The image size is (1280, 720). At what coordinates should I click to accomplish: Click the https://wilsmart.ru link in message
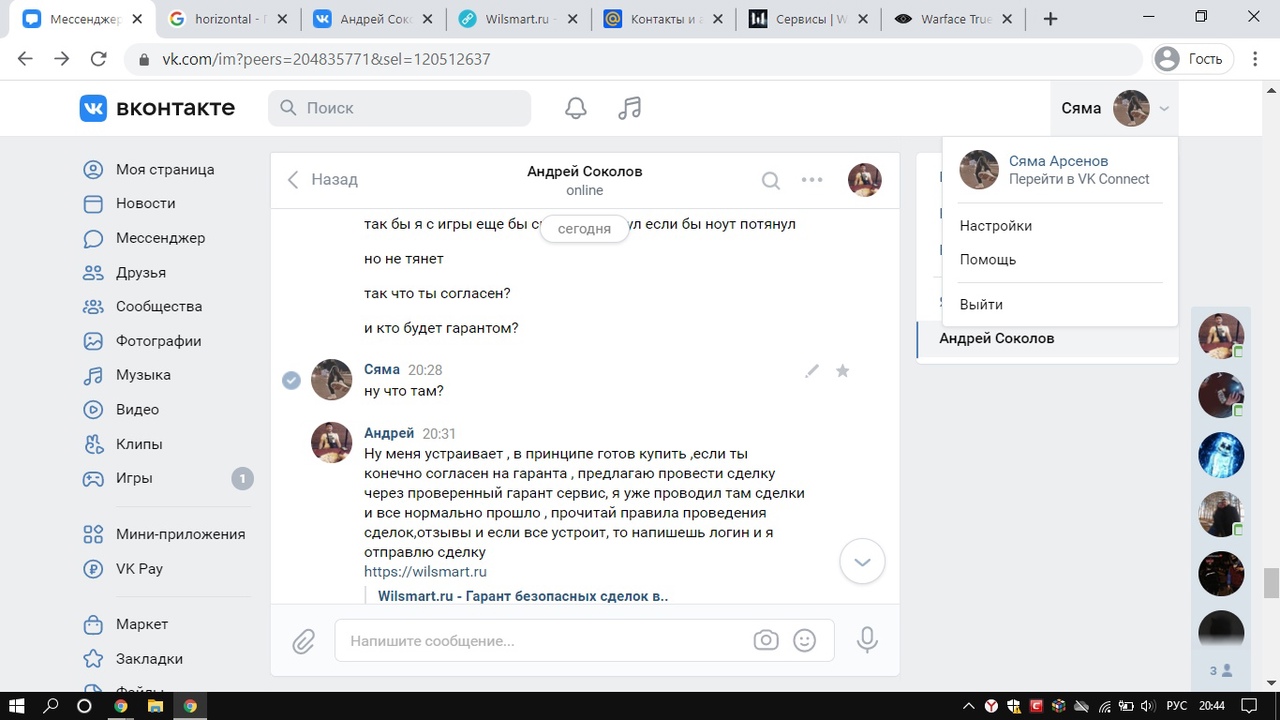425,572
